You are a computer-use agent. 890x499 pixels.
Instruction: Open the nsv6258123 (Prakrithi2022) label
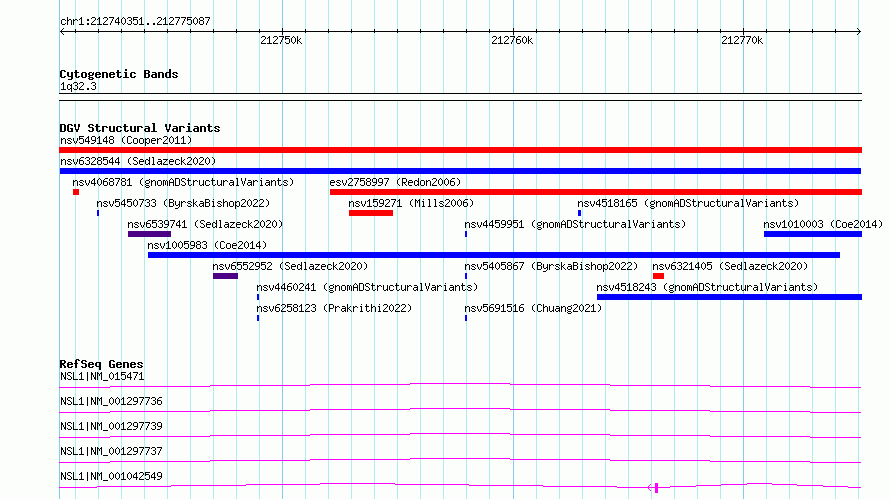coord(334,308)
